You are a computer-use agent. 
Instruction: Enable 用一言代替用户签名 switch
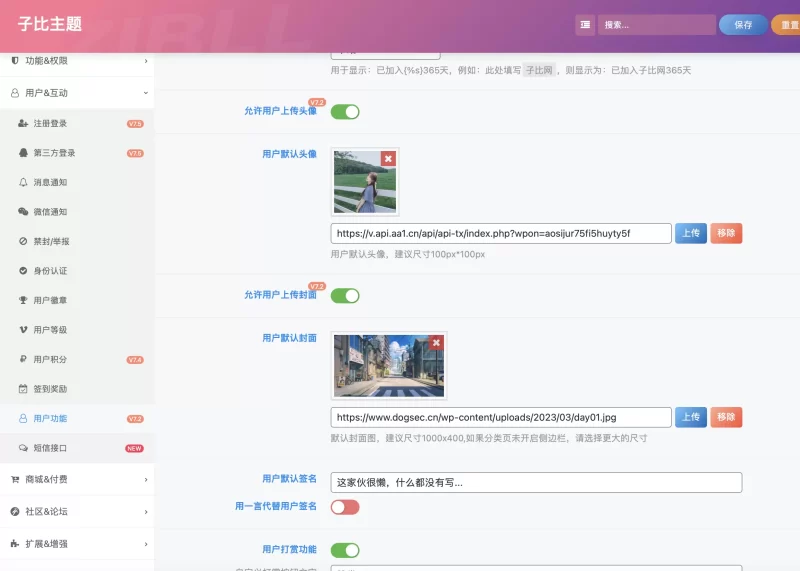[x=345, y=507]
